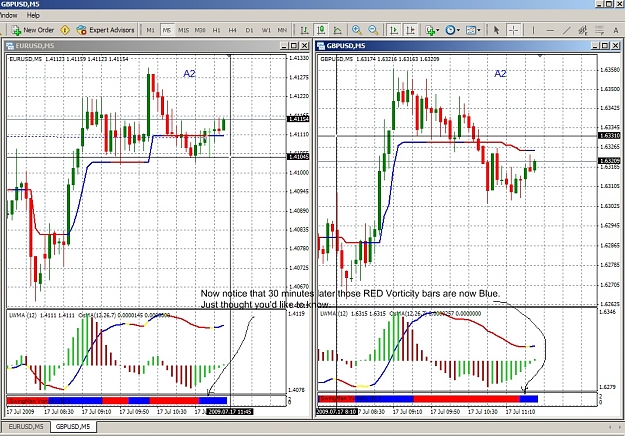This screenshot has width=625, height=436.
Task: Toggle chart shift from right border
Action: pyautogui.click(x=410, y=30)
